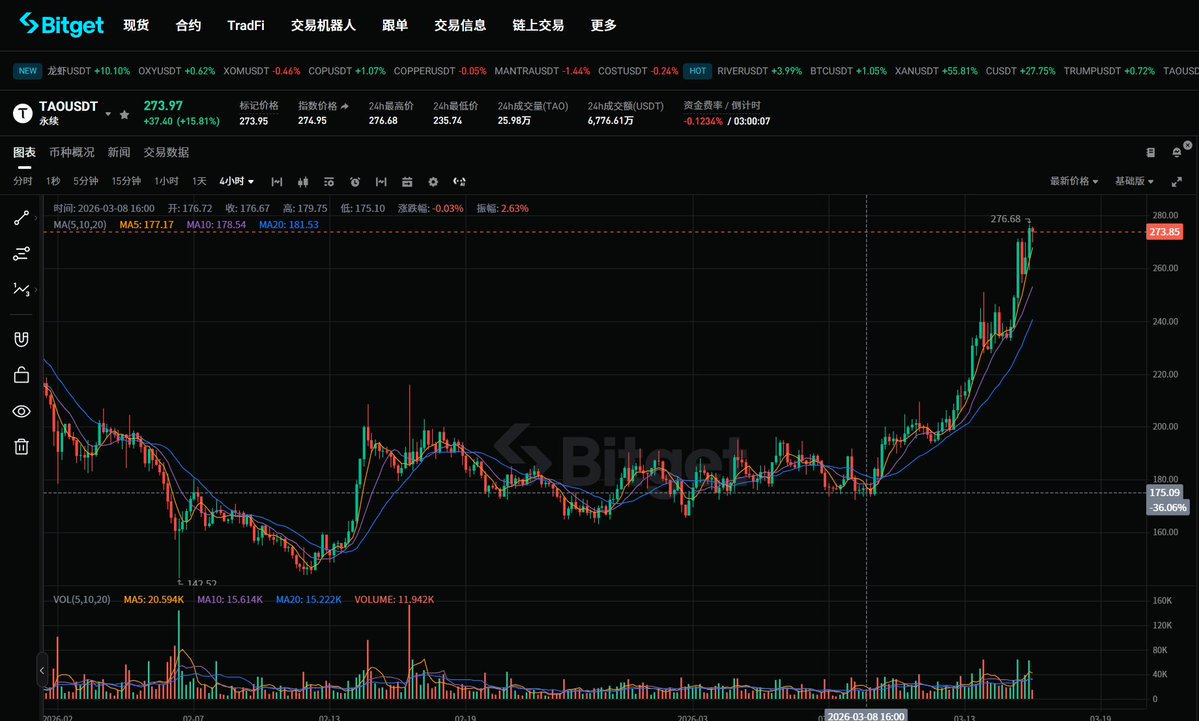1199x721 pixels.
Task: Open candlestick chart style icon
Action: point(303,182)
